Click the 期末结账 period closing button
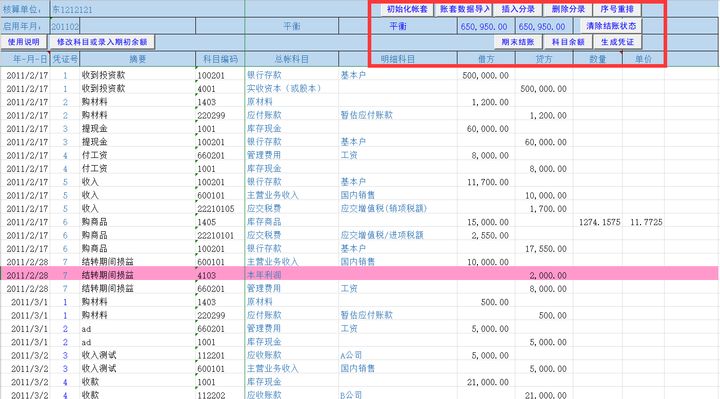 click(x=517, y=42)
